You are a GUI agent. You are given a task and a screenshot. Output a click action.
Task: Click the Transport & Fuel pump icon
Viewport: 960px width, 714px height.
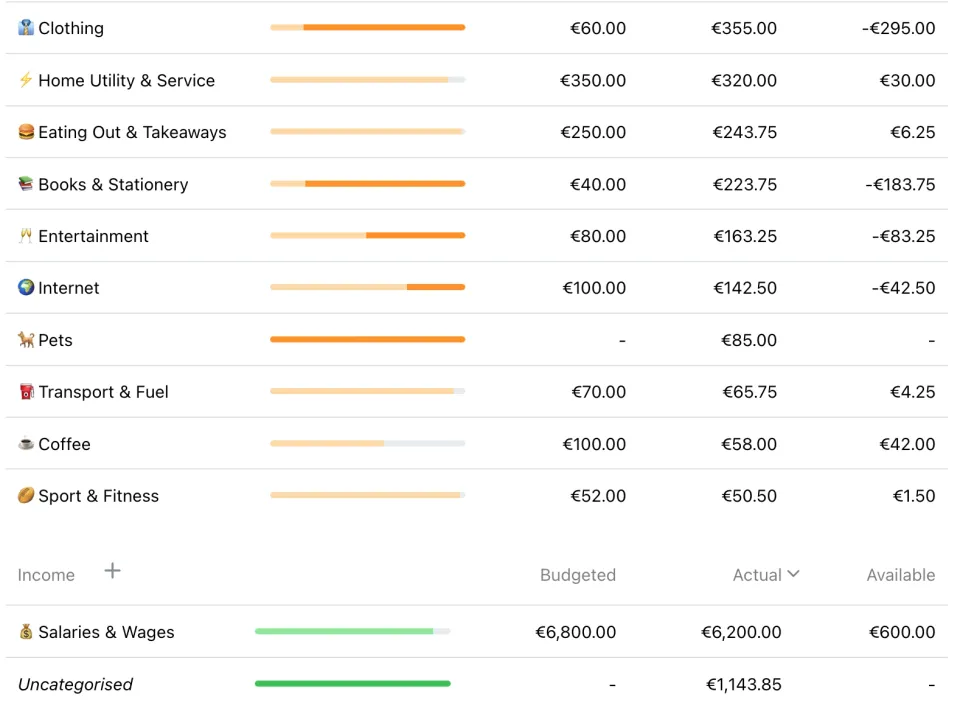point(26,391)
